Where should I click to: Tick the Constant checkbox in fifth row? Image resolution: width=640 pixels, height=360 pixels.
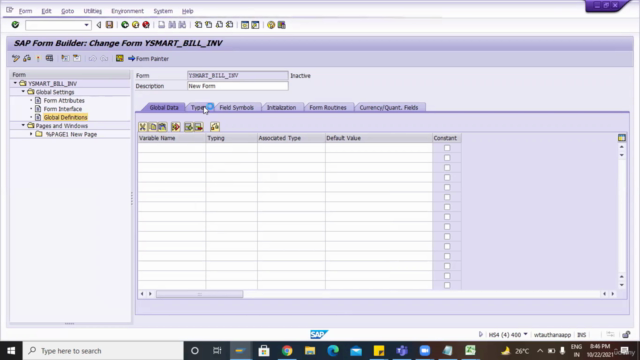[x=447, y=187]
